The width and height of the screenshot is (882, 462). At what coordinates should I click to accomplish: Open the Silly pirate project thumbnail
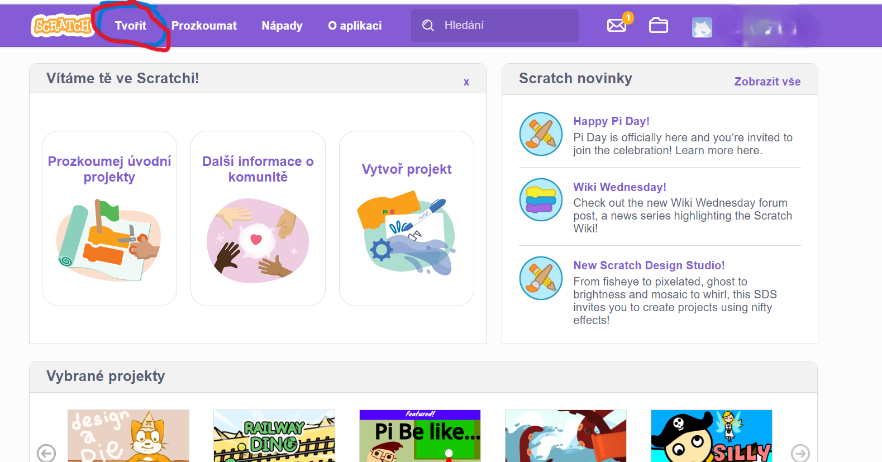711,436
